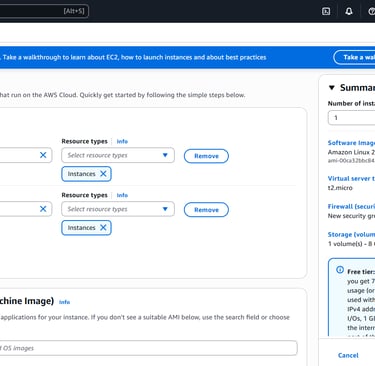Remove the first Instances resource type chip
The width and height of the screenshot is (375, 366).
coord(103,174)
